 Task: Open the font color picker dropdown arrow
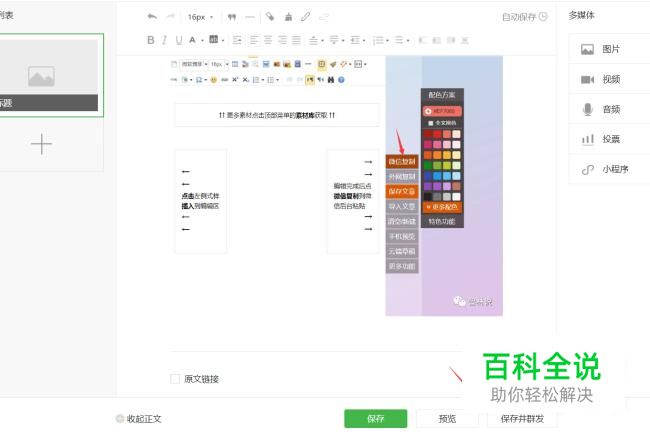pos(202,41)
